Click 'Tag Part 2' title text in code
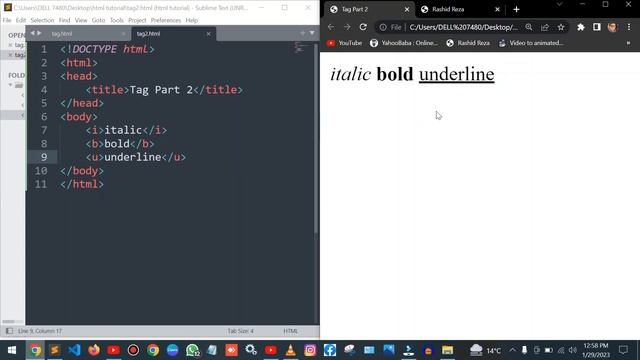The width and height of the screenshot is (640, 360). (161, 90)
